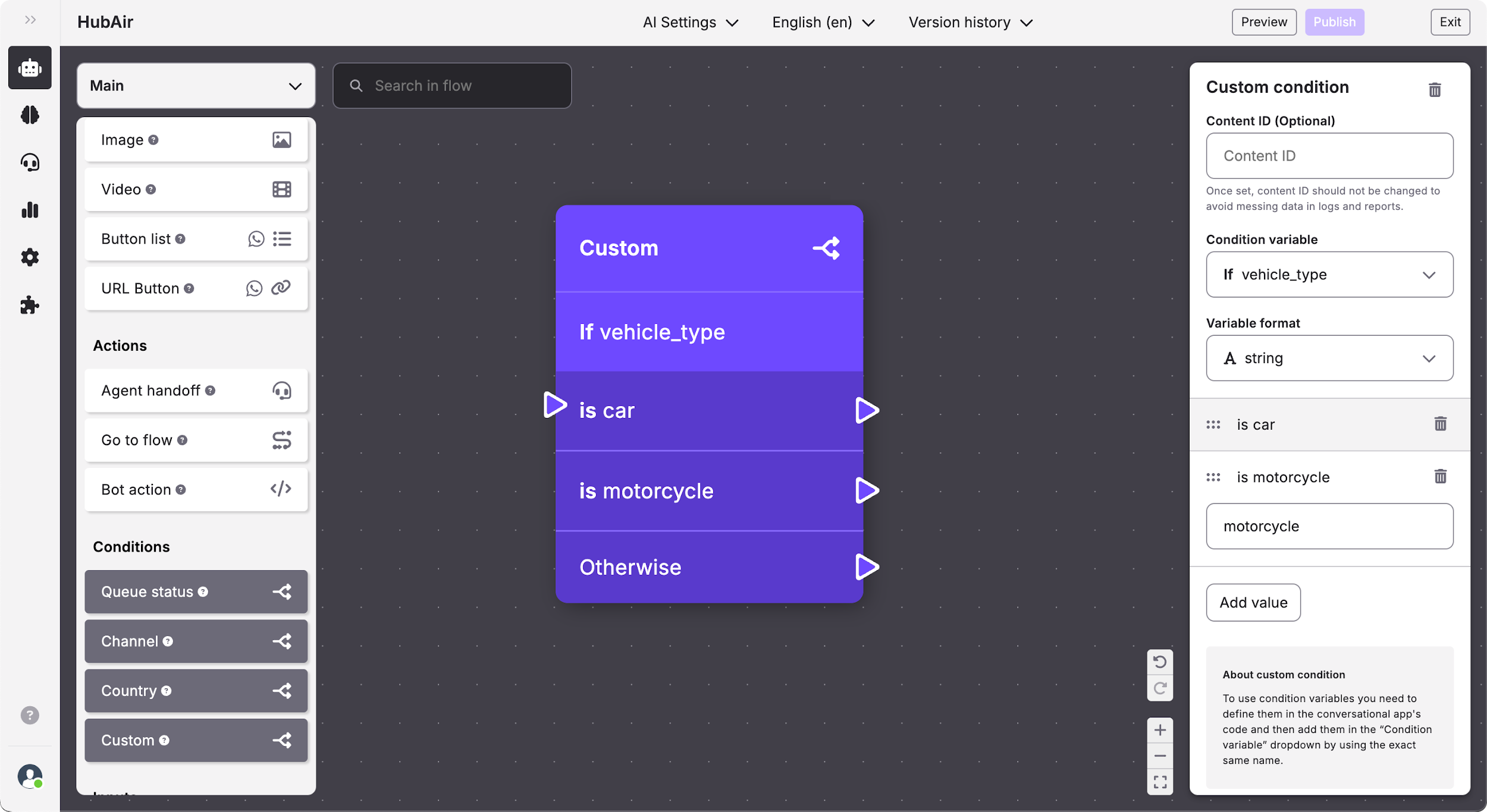The height and width of the screenshot is (812, 1487).
Task: Open the analytics bar chart sidebar icon
Action: tap(30, 210)
